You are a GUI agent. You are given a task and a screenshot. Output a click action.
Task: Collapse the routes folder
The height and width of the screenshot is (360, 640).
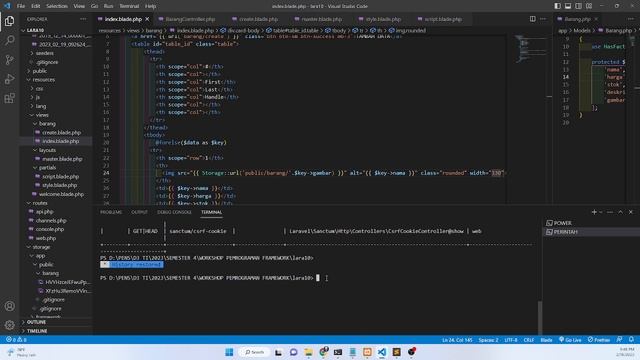(56, 203)
